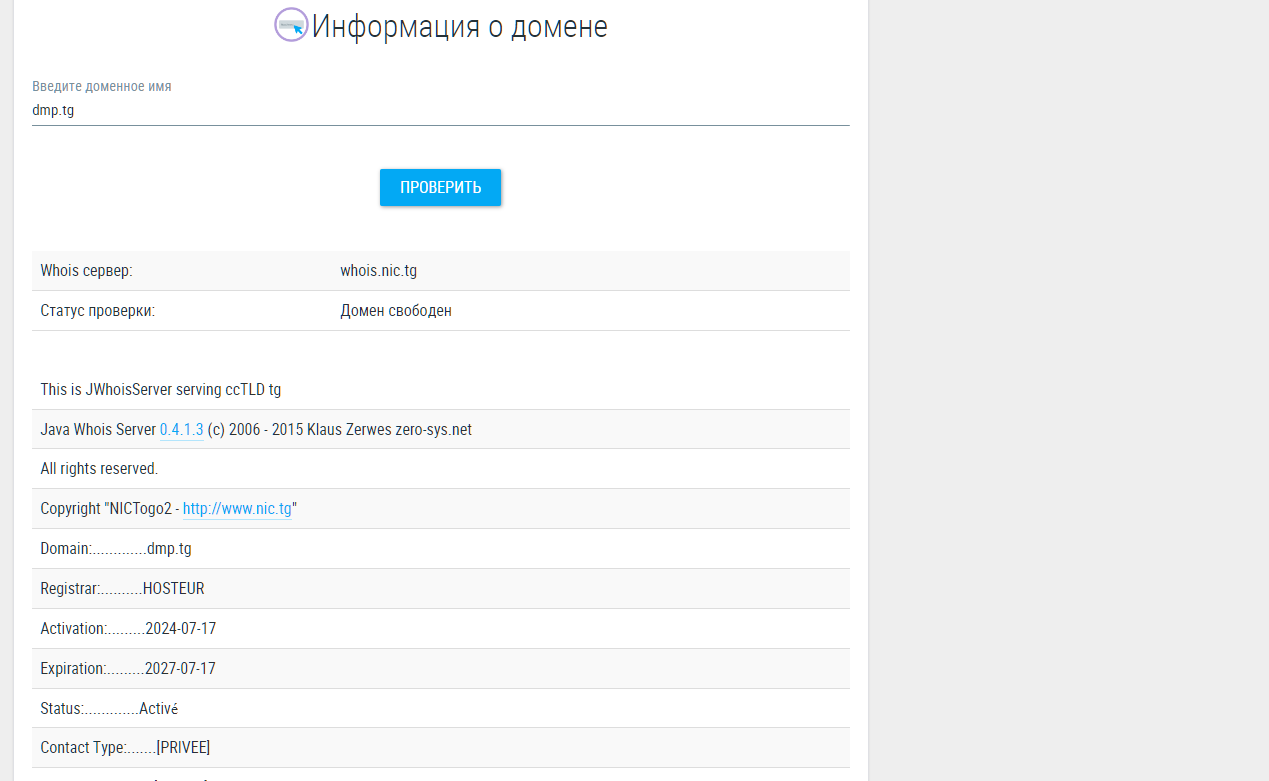1269x781 pixels.
Task: Click the 'Статус проверки' row
Action: click(x=440, y=310)
